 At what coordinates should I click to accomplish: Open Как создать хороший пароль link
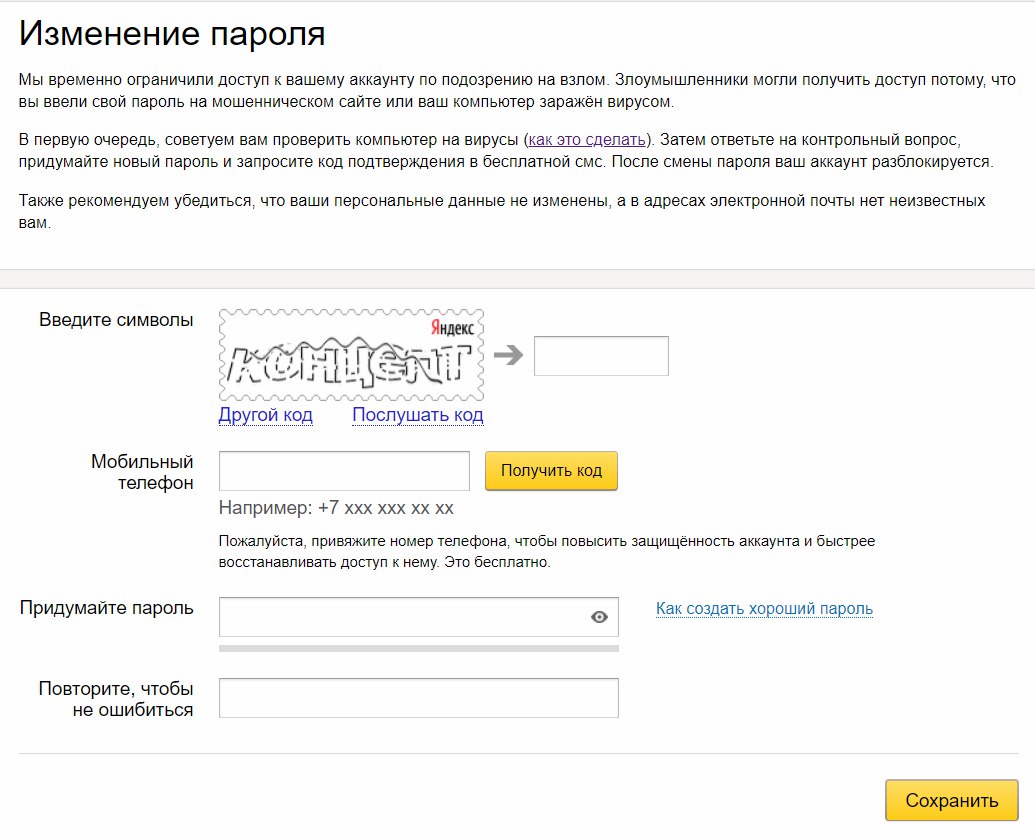(x=764, y=608)
